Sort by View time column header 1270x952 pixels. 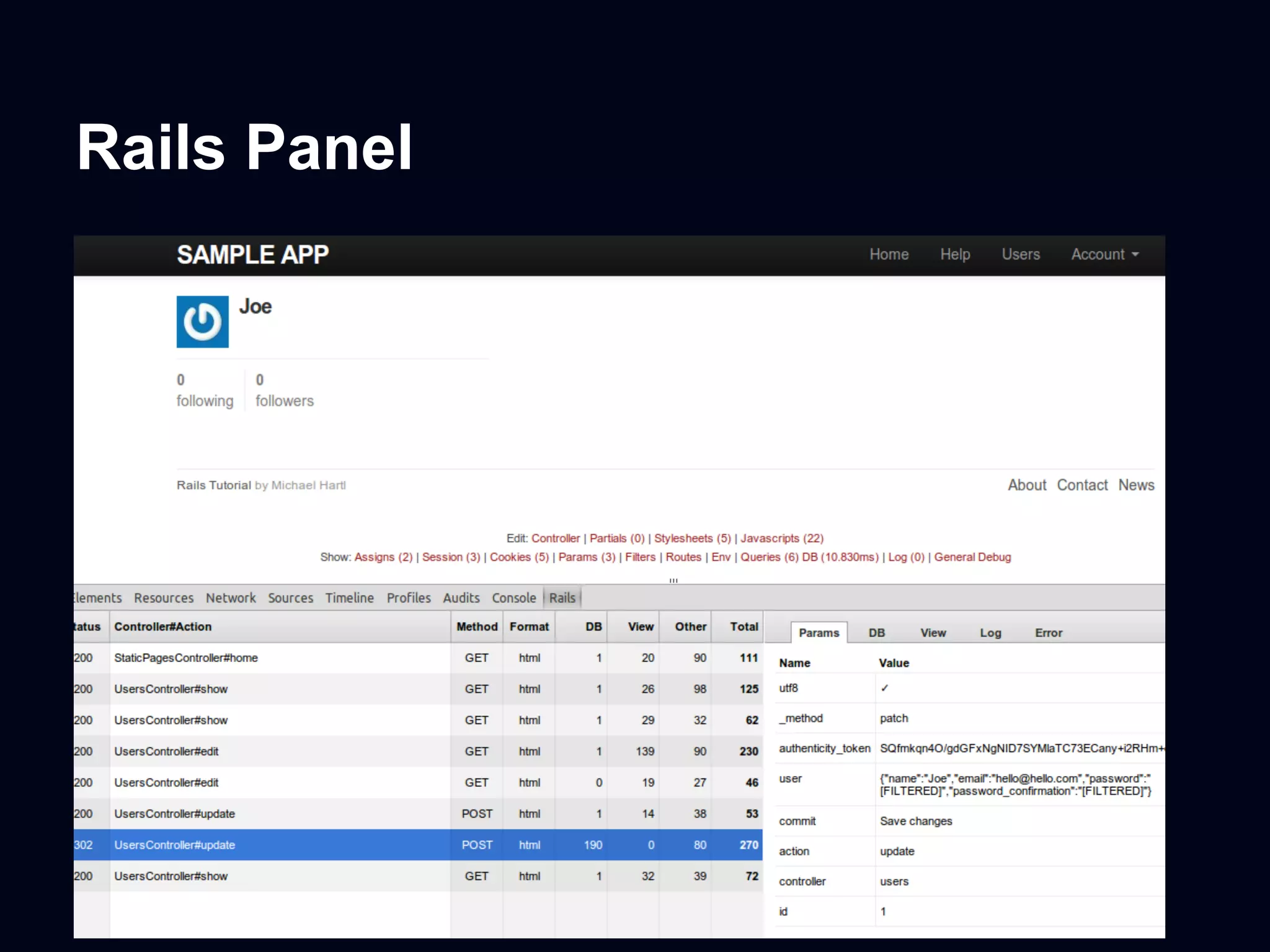633,627
